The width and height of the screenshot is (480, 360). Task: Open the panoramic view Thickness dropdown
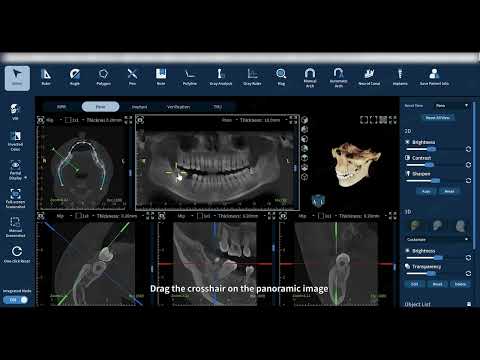pyautogui.click(x=263, y=120)
